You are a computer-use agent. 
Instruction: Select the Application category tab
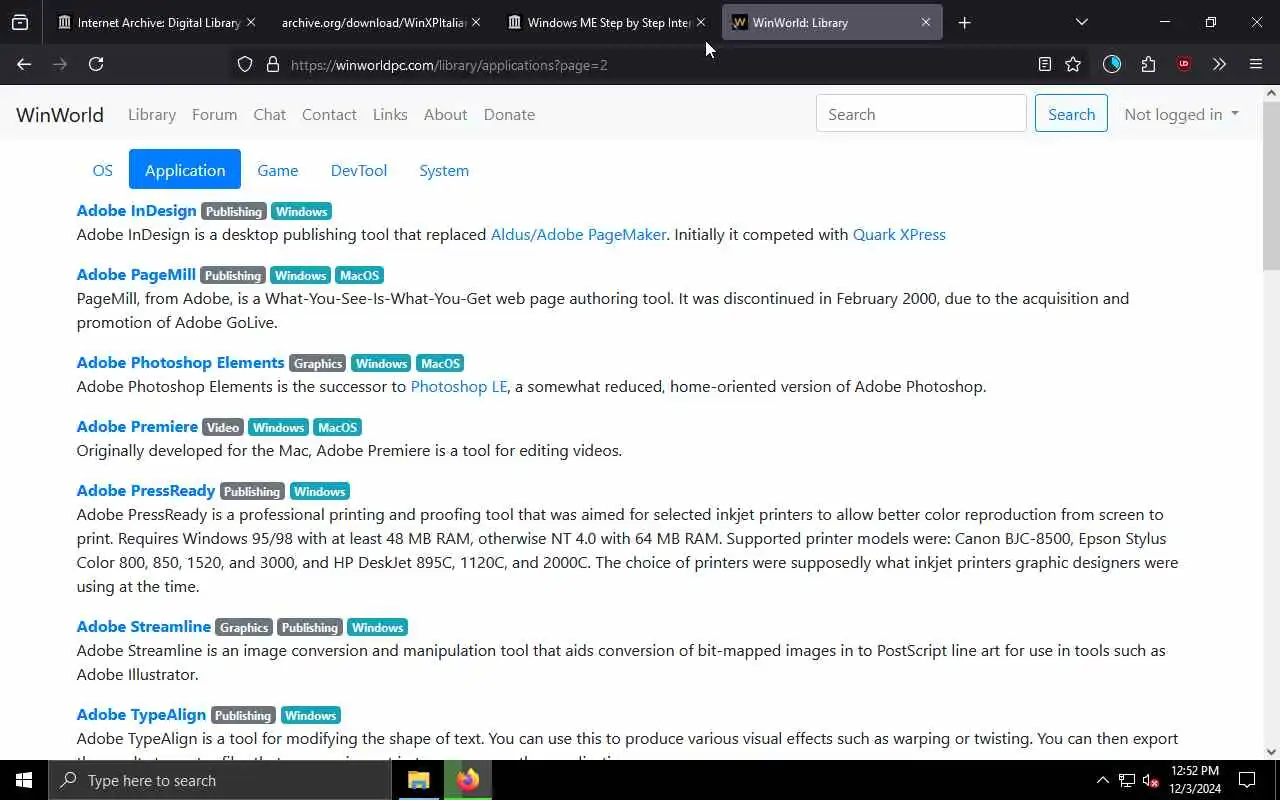(x=185, y=170)
